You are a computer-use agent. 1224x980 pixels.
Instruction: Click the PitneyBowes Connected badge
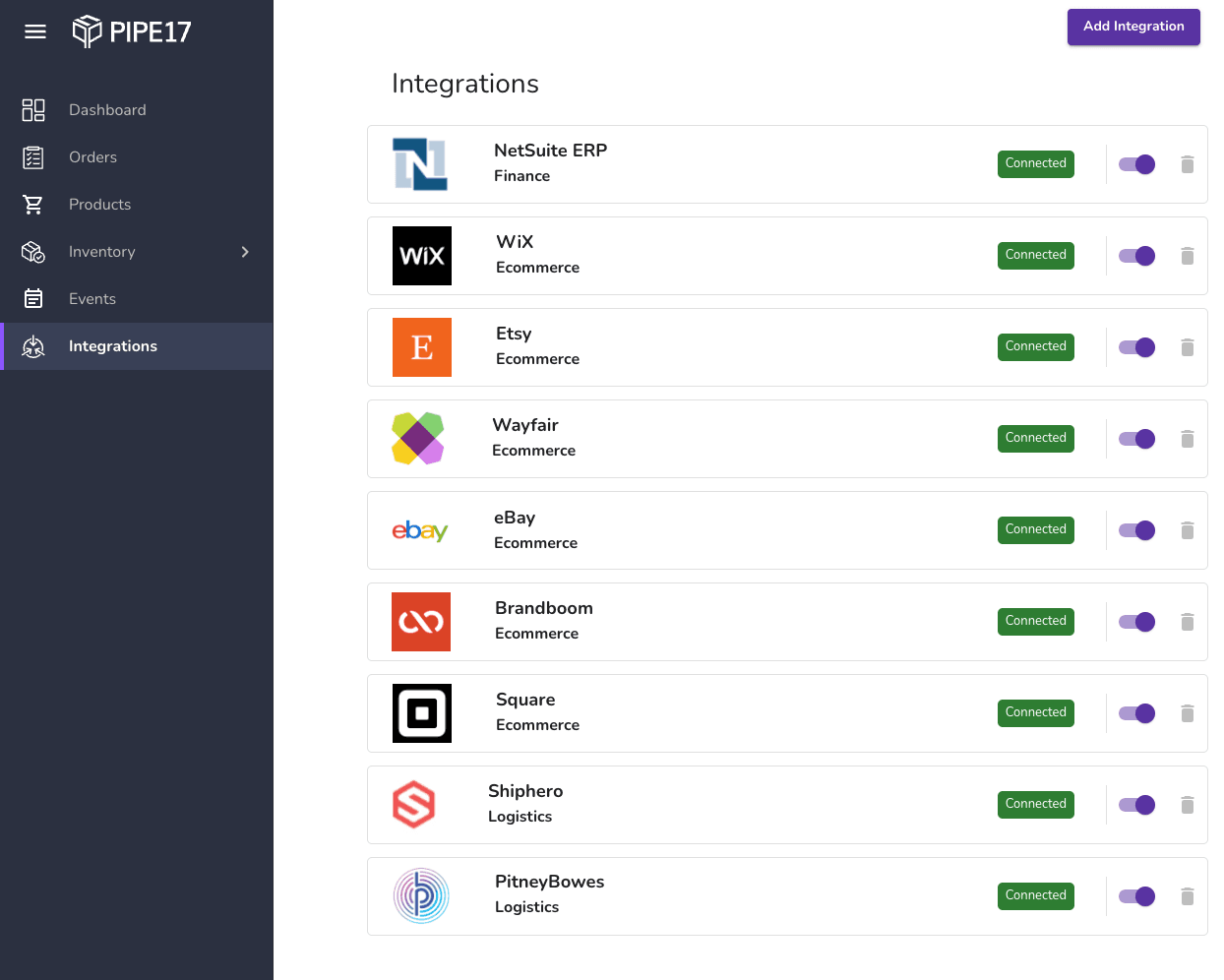[1036, 896]
